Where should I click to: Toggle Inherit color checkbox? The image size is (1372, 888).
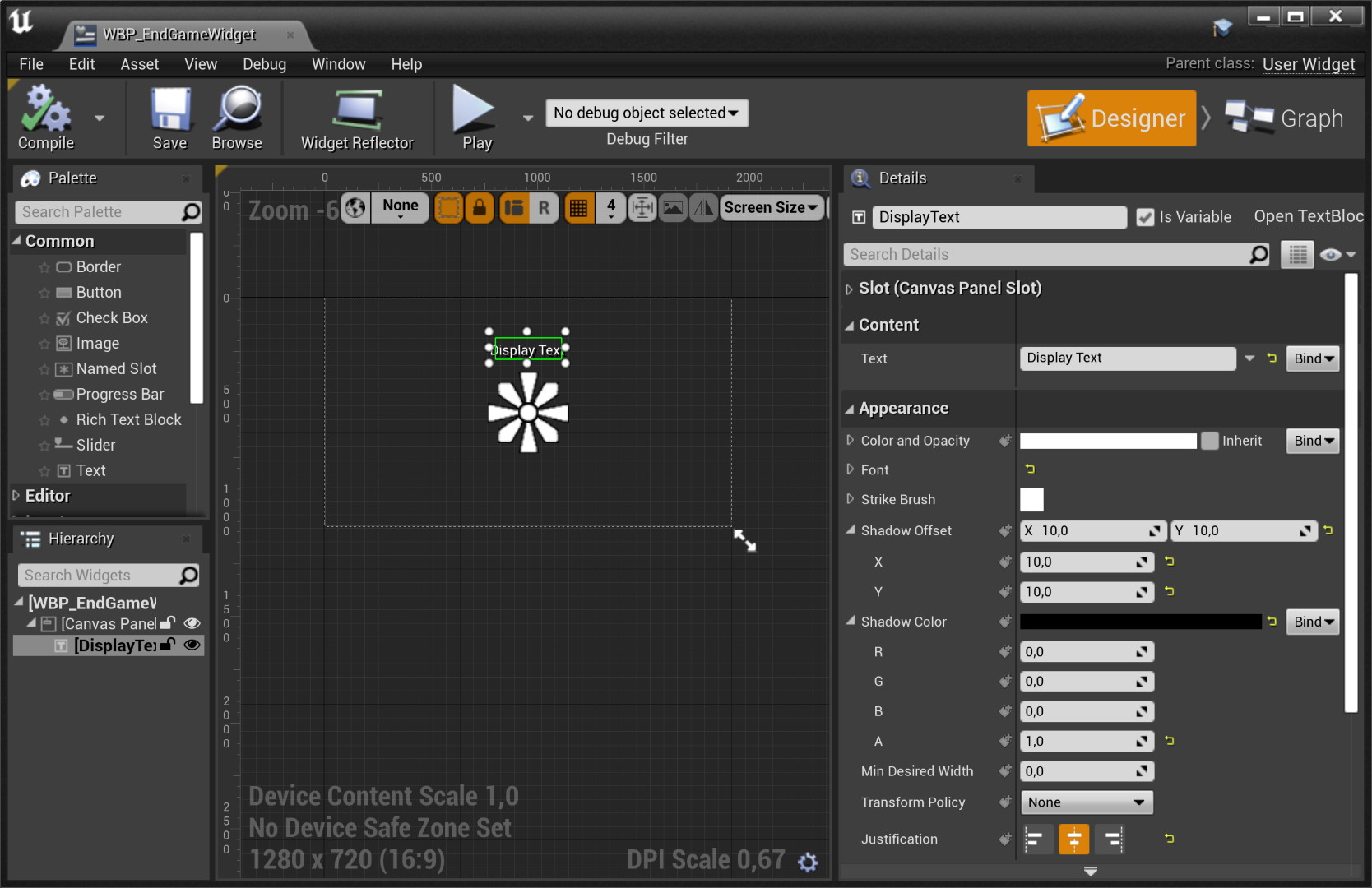click(1209, 441)
